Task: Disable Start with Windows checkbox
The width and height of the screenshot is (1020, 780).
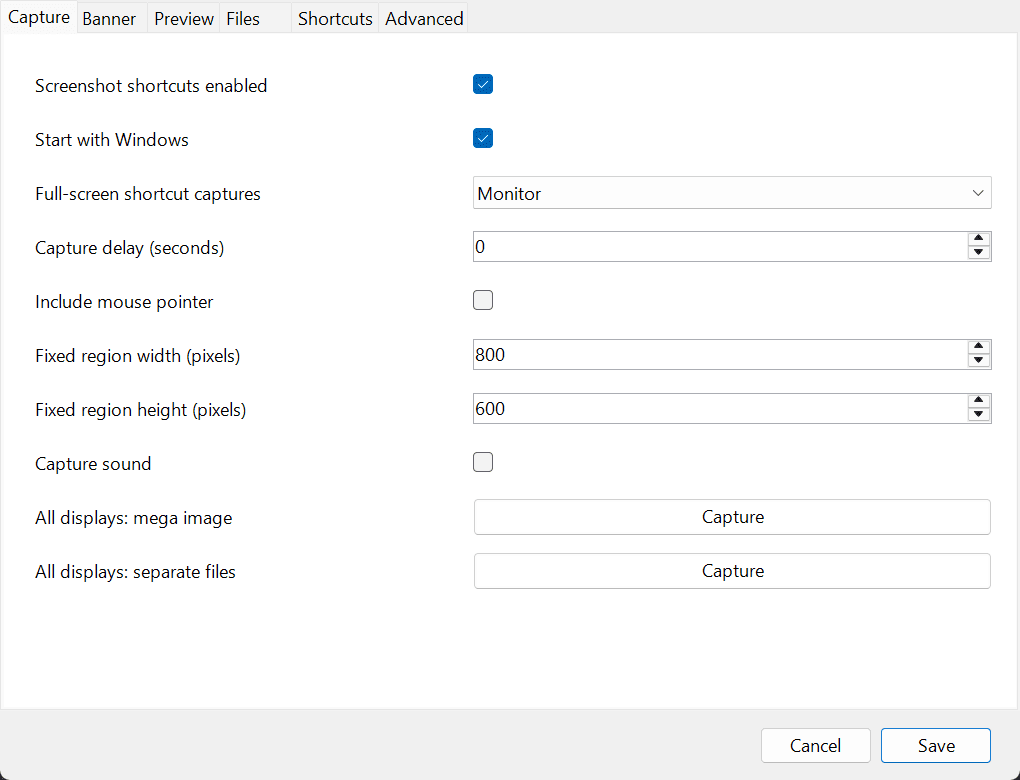Action: [x=483, y=139]
